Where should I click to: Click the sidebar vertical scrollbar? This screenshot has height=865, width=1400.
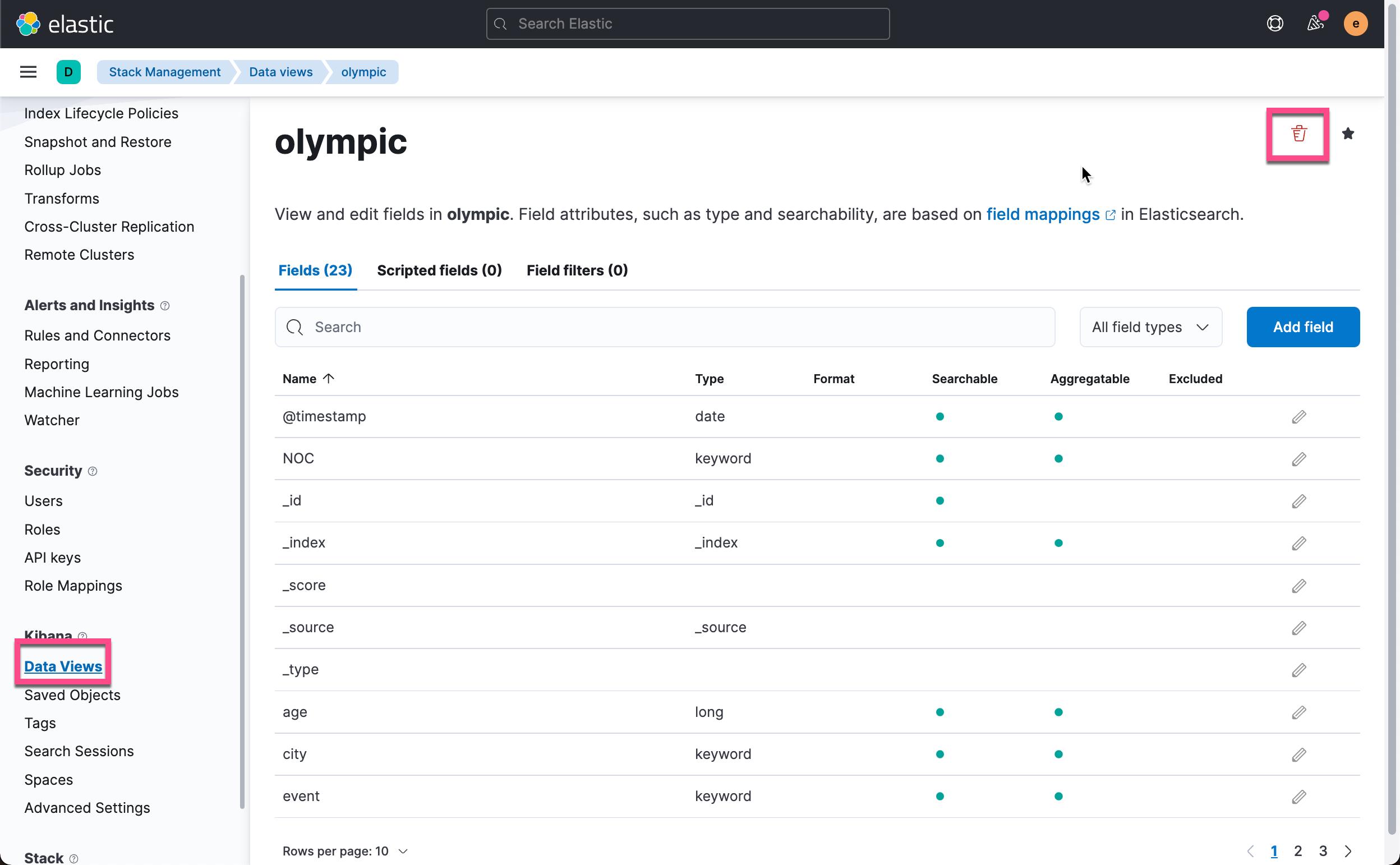coord(242,542)
